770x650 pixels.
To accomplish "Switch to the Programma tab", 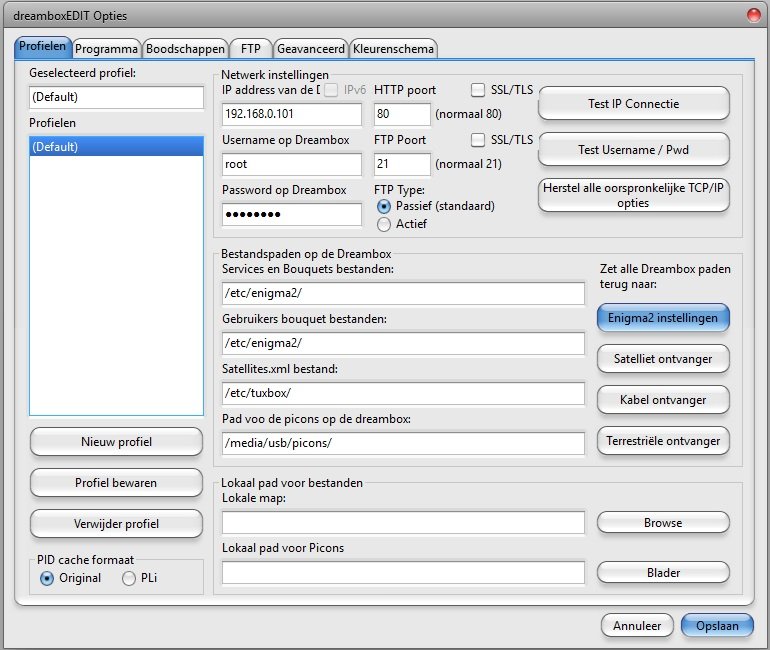I will tap(106, 48).
